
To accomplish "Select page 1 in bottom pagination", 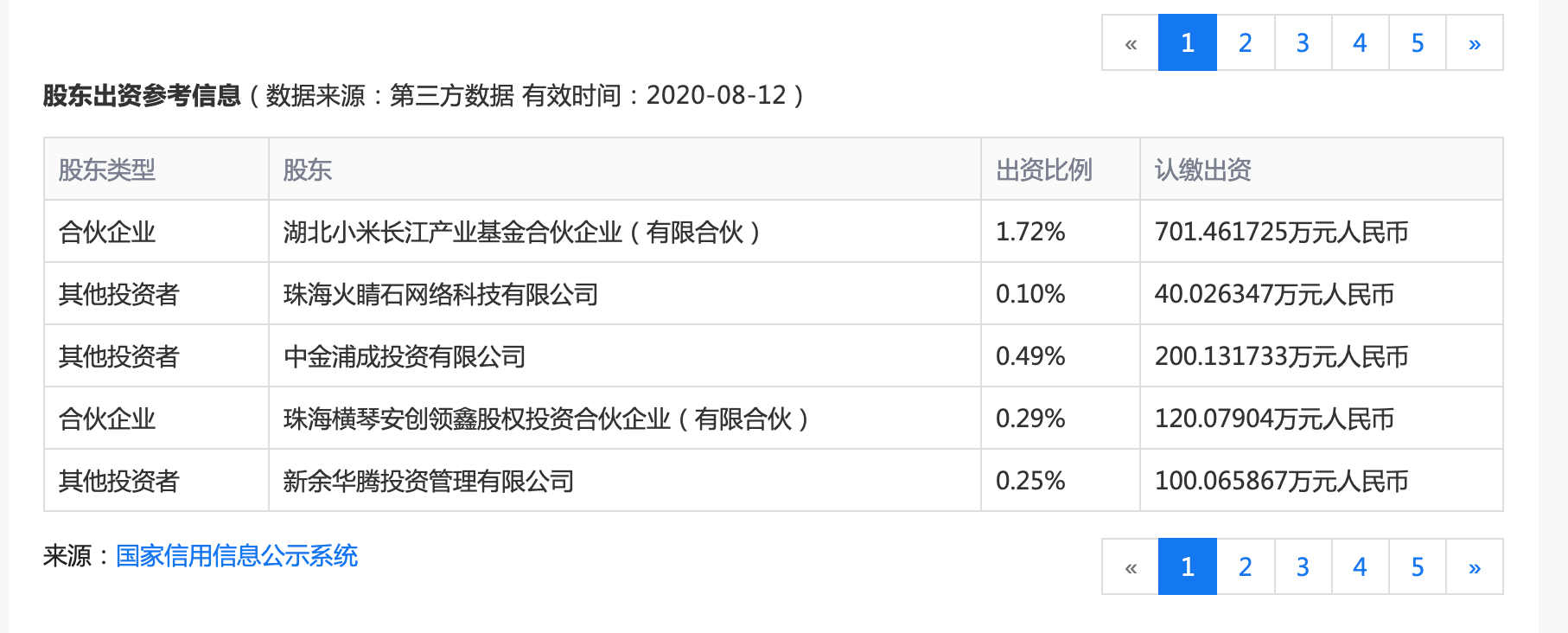I will pos(1187,566).
